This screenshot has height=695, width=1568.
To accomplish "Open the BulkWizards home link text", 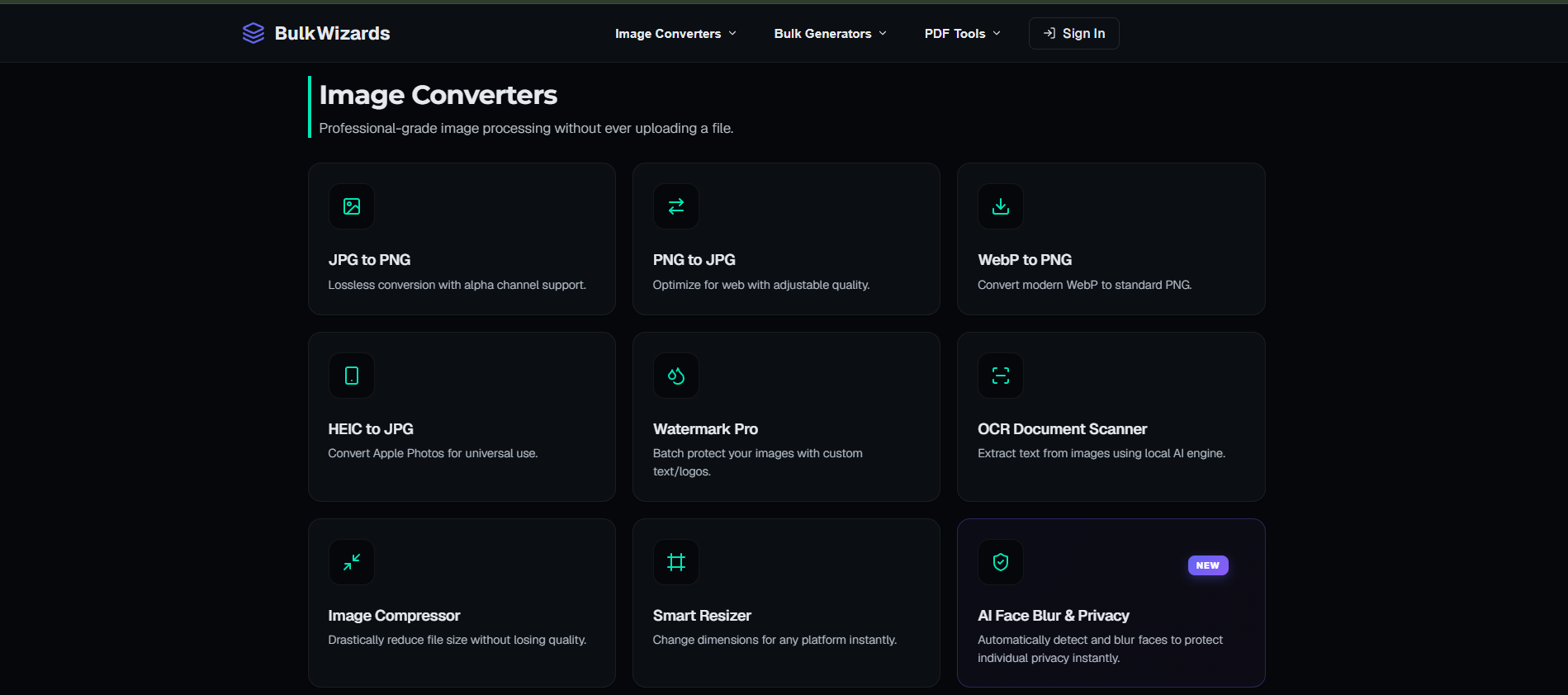I will click(332, 33).
